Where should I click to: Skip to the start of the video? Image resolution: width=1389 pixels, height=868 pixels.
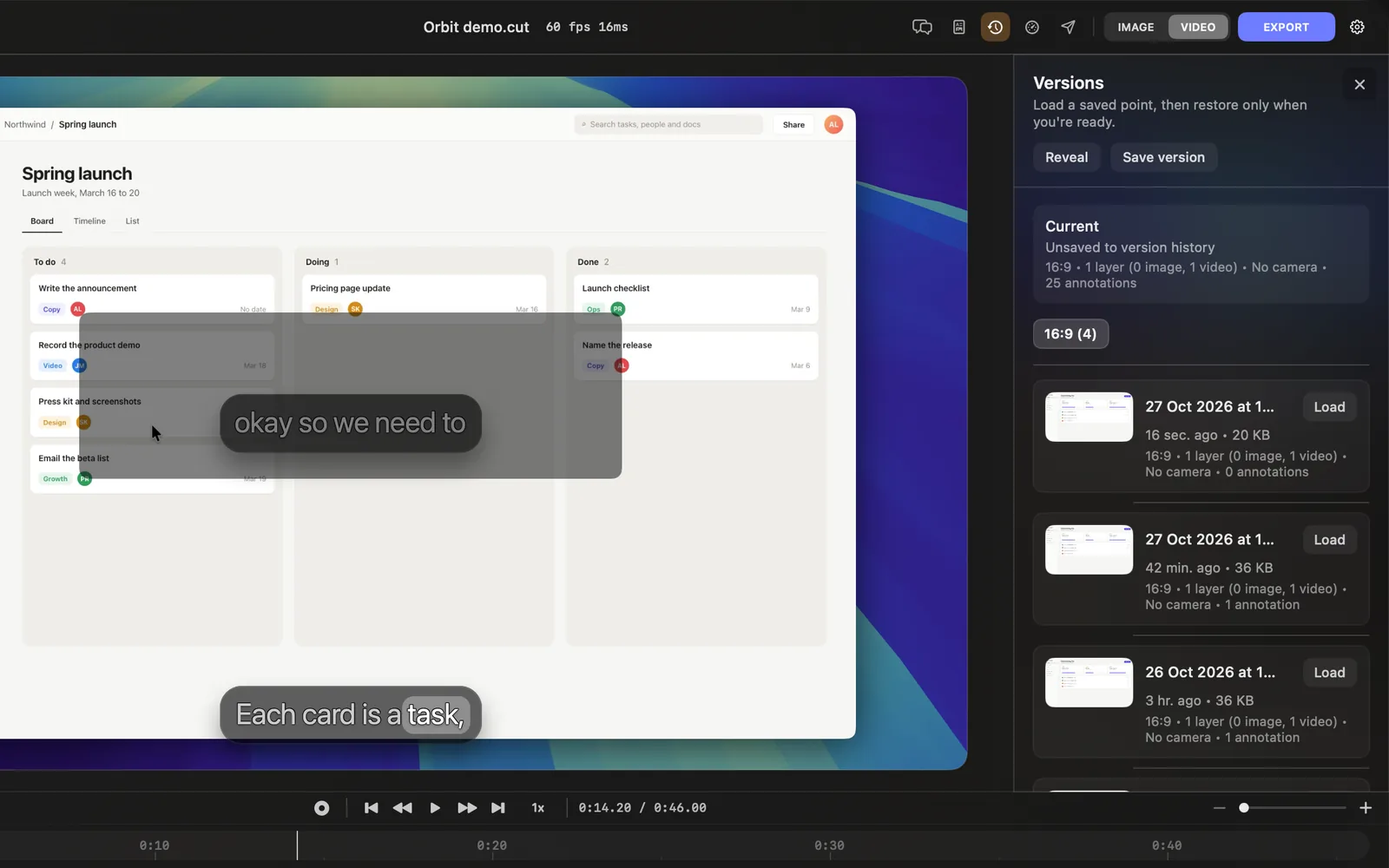coord(371,808)
